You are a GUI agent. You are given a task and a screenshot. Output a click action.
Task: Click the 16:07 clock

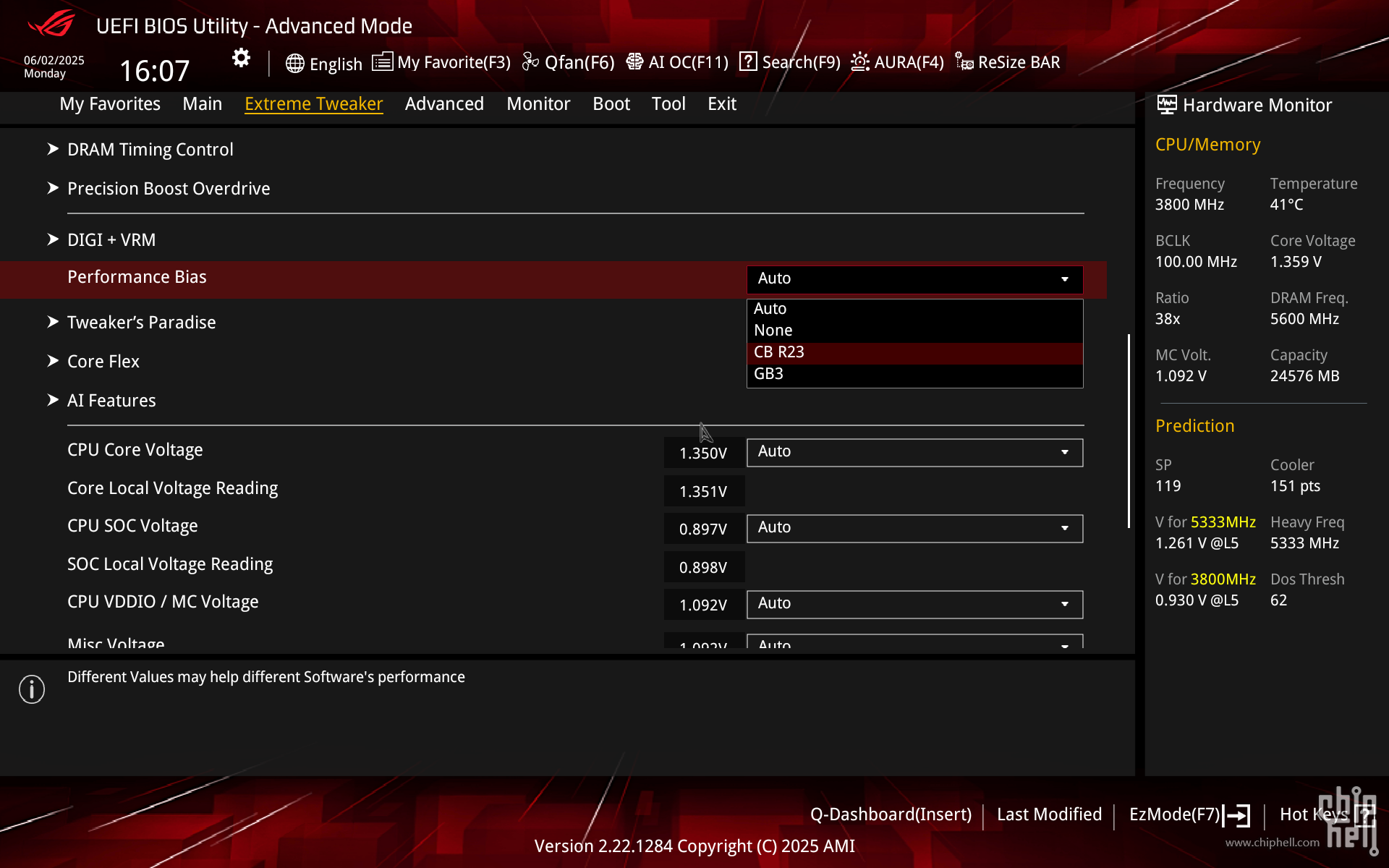(154, 71)
